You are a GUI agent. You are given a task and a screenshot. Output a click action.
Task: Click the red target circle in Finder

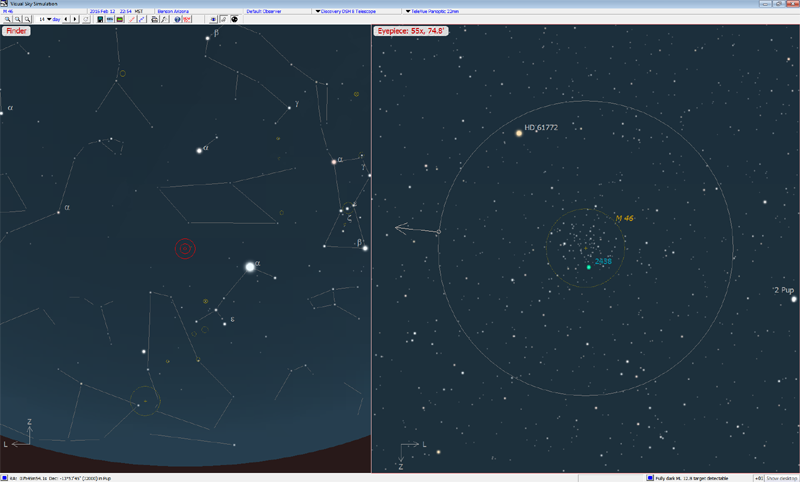coord(185,248)
